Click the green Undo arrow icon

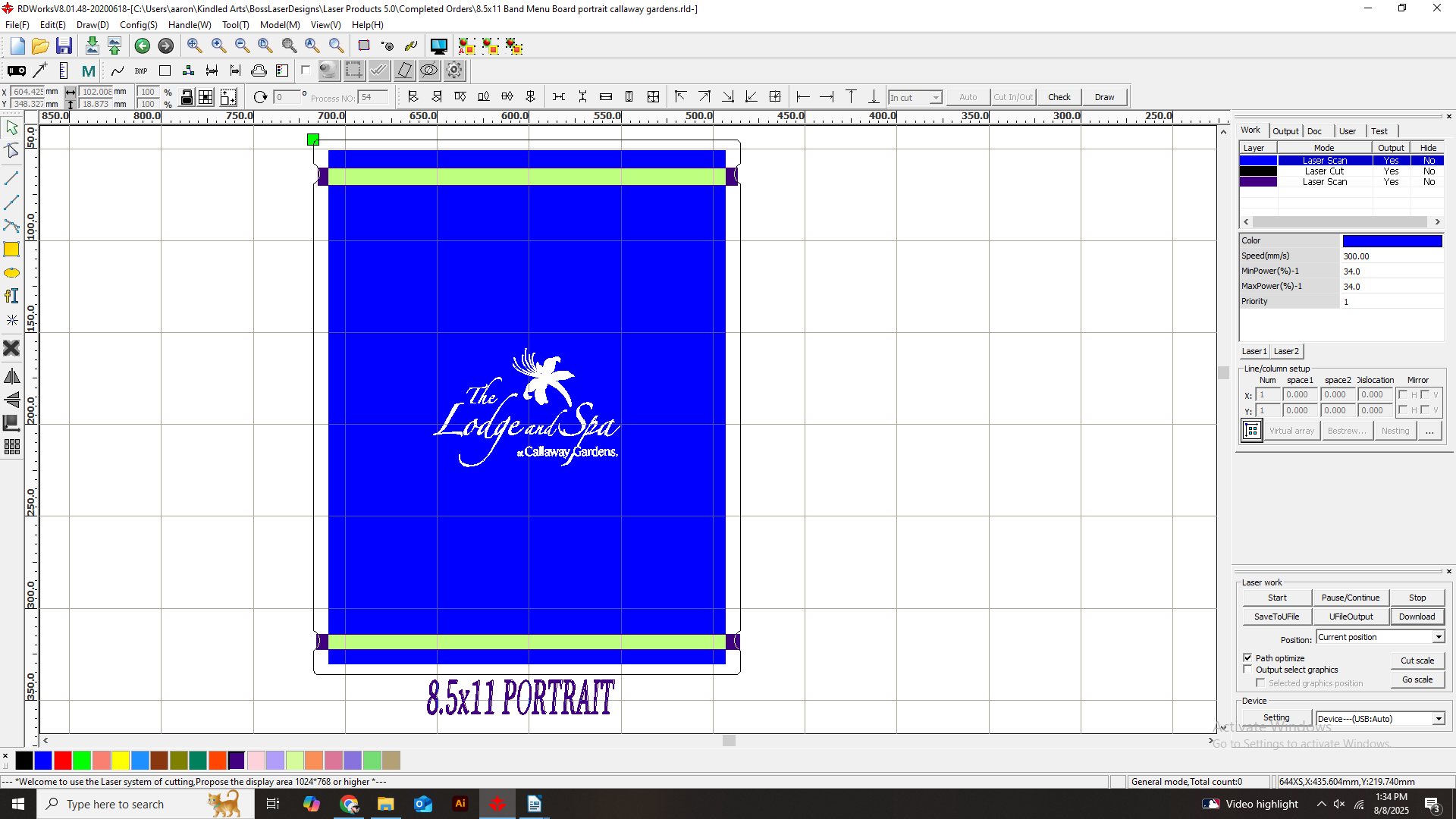(x=142, y=46)
